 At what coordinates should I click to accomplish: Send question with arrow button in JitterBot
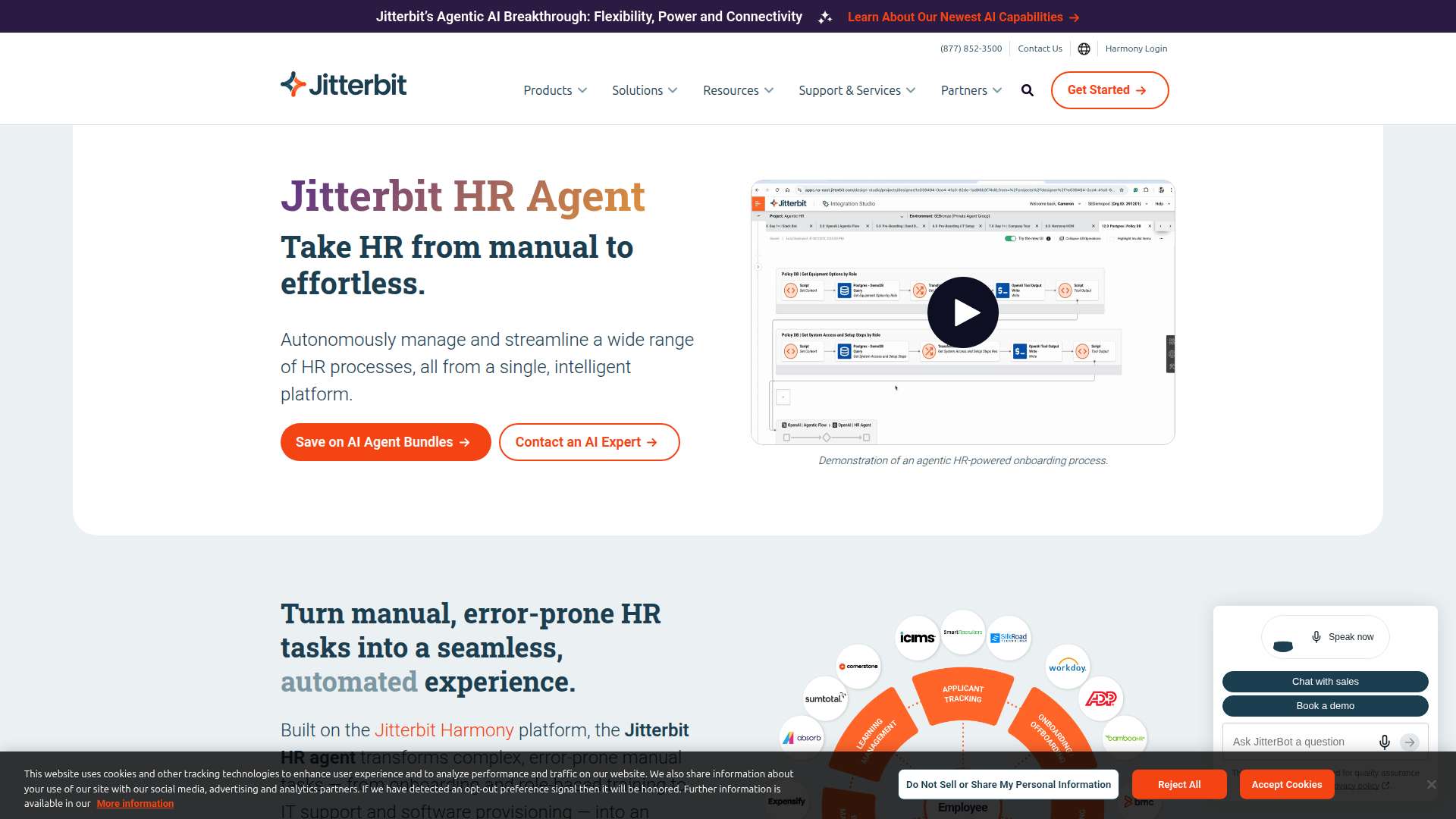tap(1410, 742)
